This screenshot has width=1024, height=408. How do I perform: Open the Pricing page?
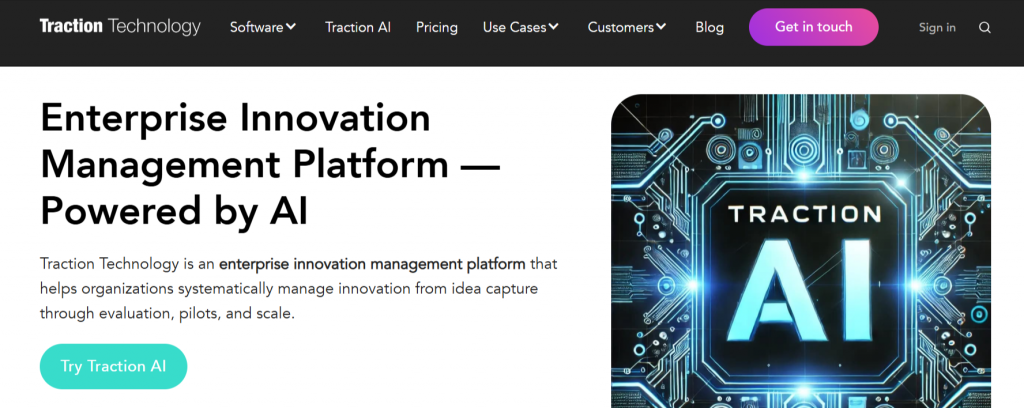pyautogui.click(x=437, y=27)
